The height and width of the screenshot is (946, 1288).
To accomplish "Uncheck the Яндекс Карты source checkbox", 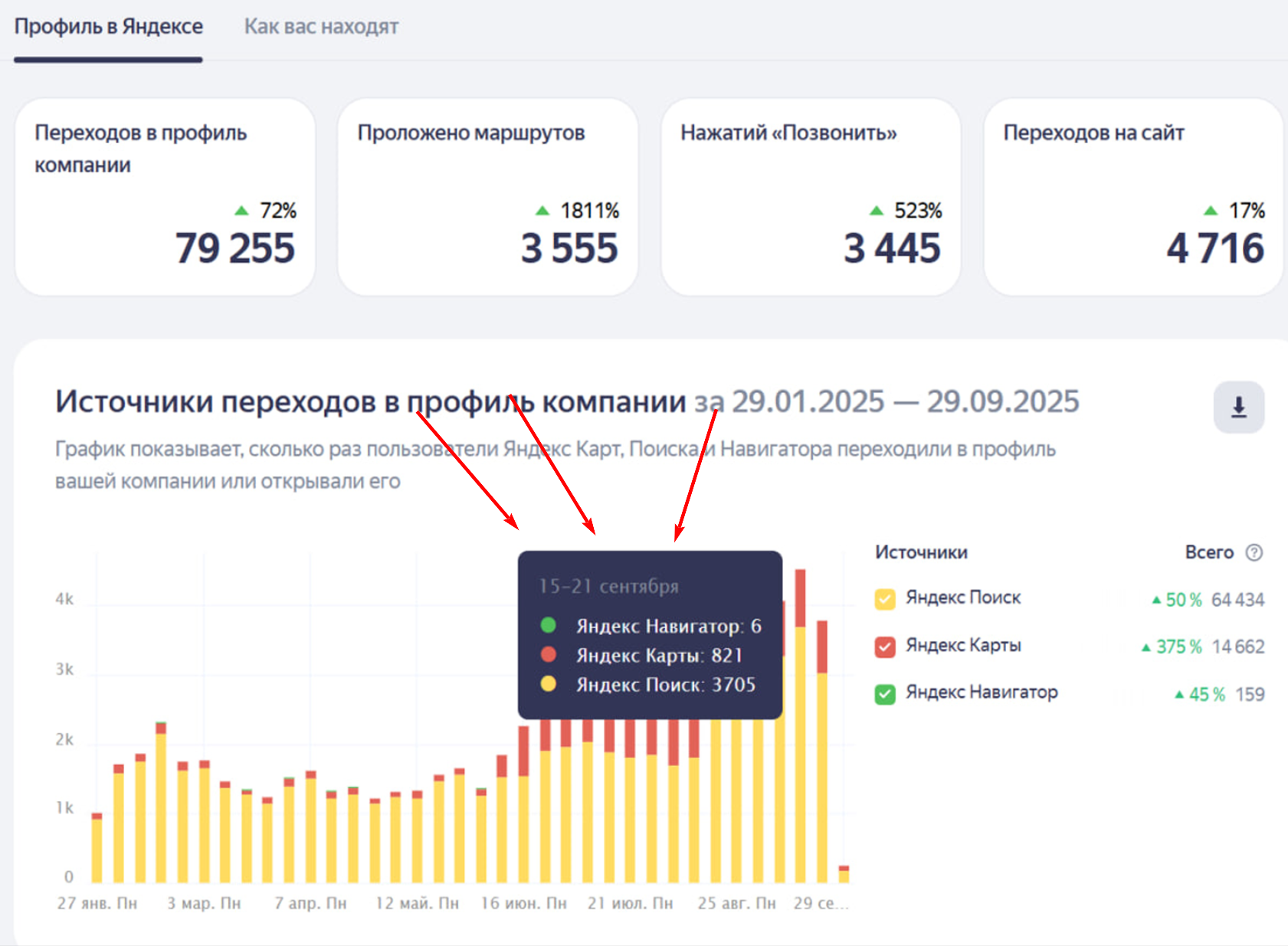I will [885, 646].
